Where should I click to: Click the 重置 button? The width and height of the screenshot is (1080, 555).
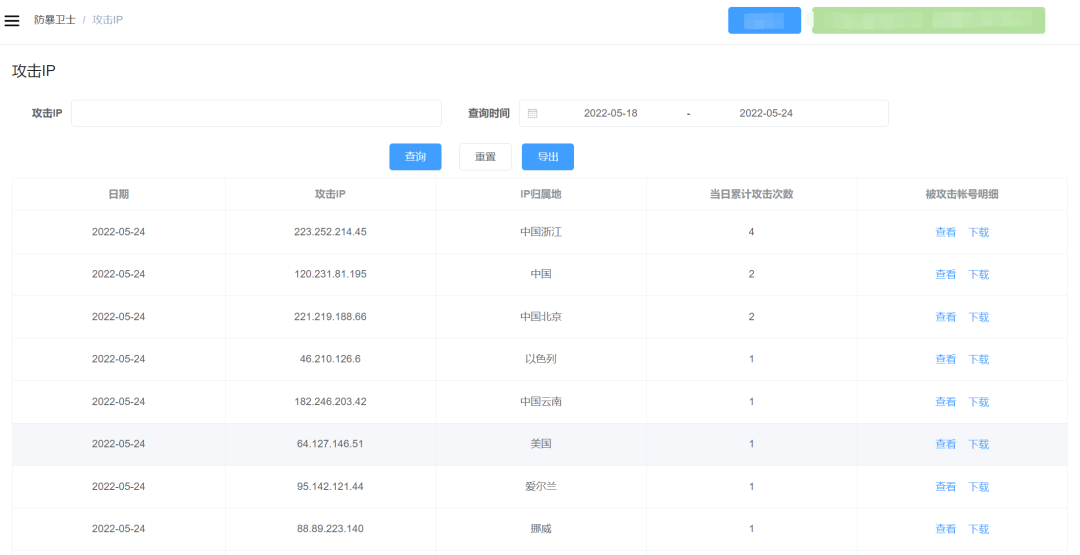485,157
